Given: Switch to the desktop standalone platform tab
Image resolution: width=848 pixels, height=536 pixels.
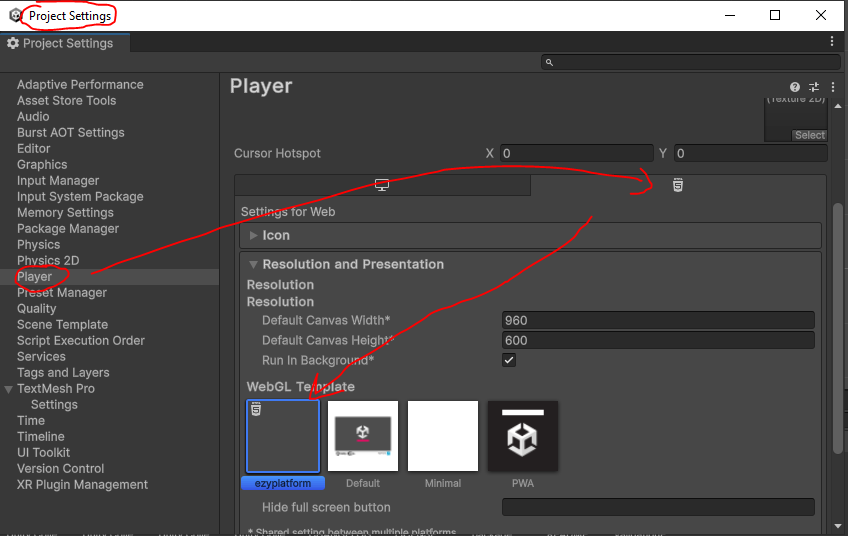Looking at the screenshot, I should (x=381, y=185).
